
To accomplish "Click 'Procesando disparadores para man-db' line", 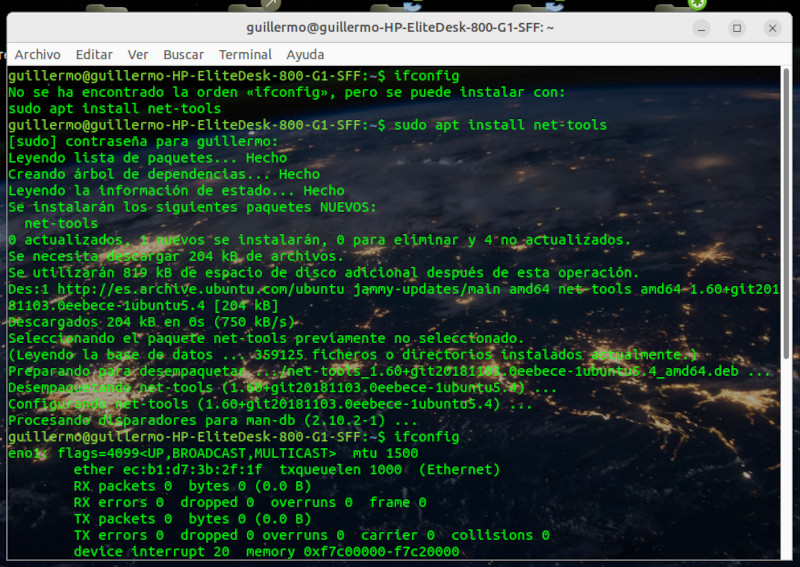I will pyautogui.click(x=213, y=421).
